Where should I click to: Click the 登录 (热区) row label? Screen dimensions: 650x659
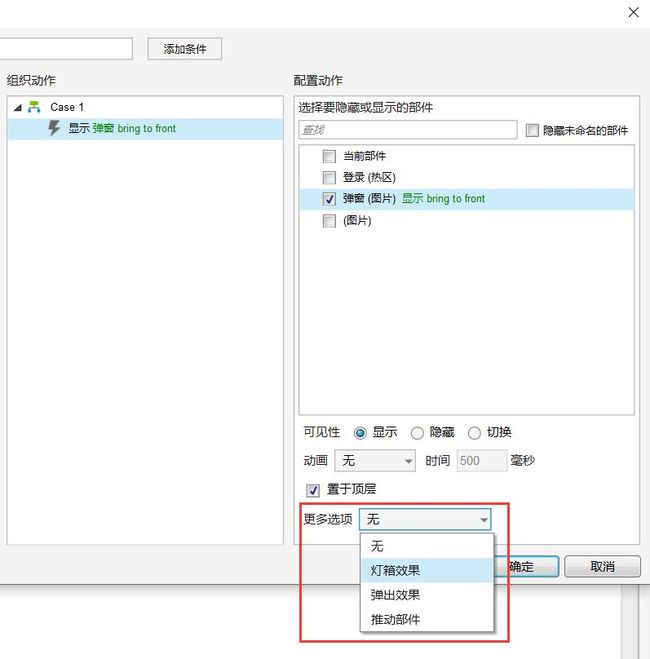[369, 177]
